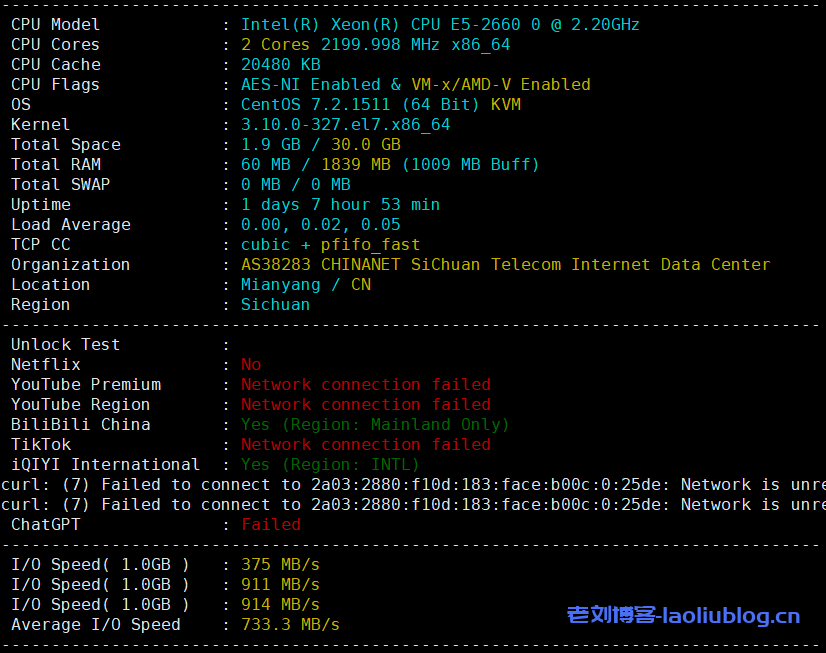Click the average I/O speed 733.3 MB/s
826x653 pixels.
coord(290,625)
